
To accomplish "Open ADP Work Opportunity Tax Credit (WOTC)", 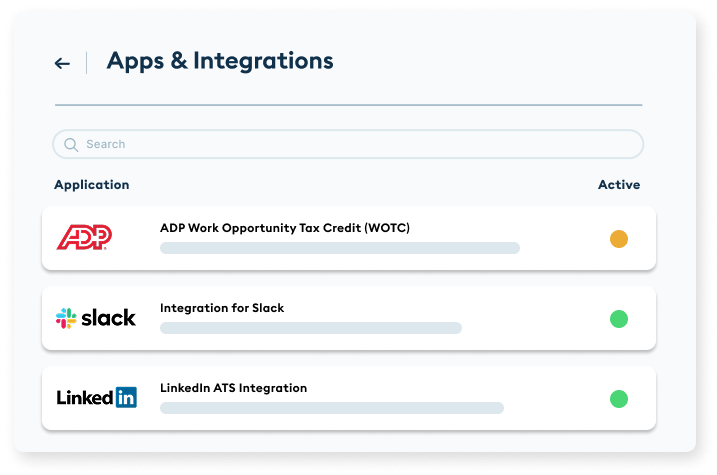I will (x=285, y=228).
